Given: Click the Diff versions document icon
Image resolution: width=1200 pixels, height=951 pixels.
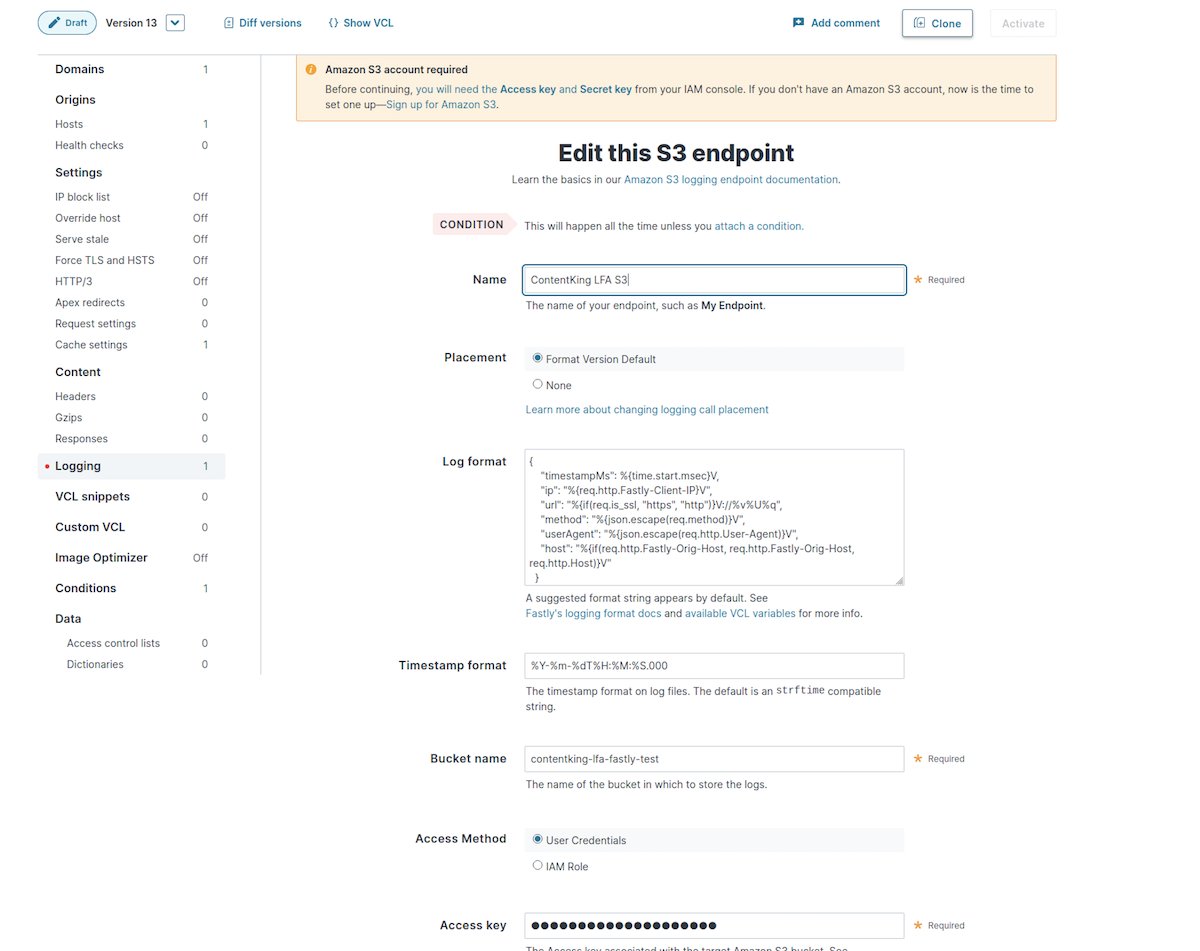Looking at the screenshot, I should [229, 23].
